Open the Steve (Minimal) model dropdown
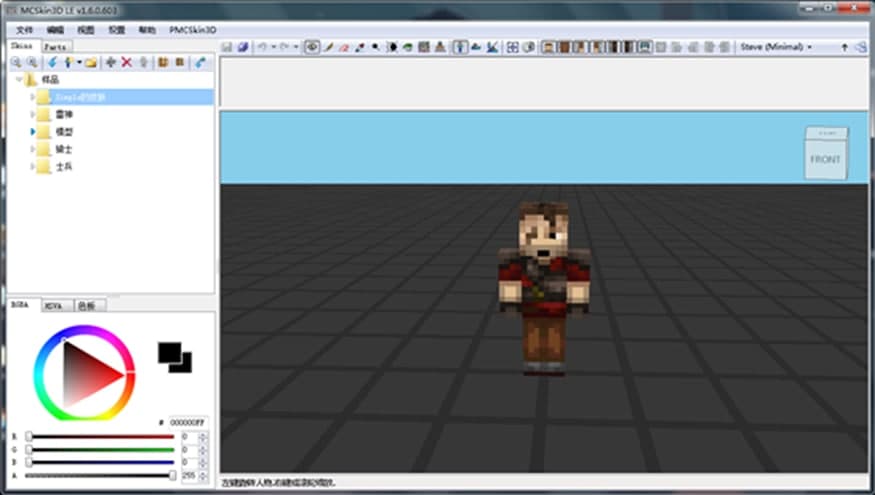 click(776, 47)
